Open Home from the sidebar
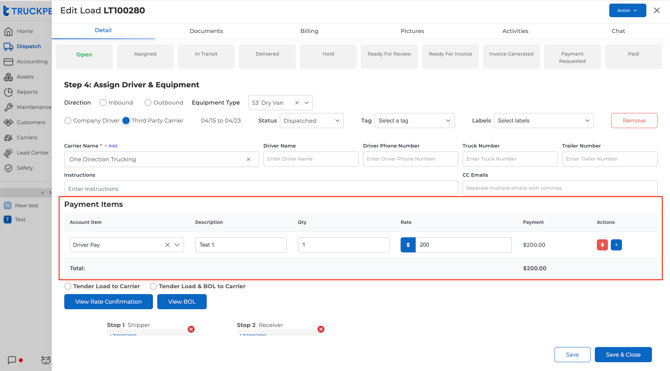 point(18,31)
